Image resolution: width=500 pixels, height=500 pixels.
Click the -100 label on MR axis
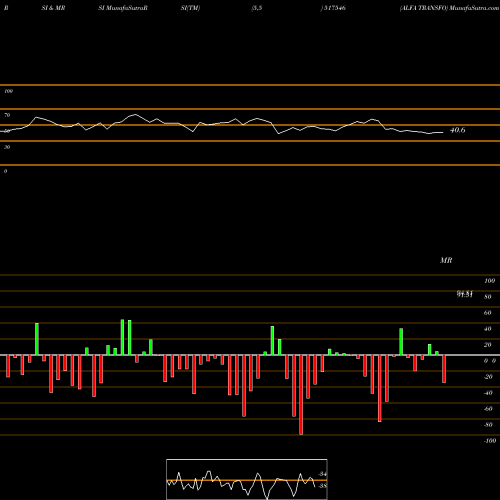click(x=489, y=441)
